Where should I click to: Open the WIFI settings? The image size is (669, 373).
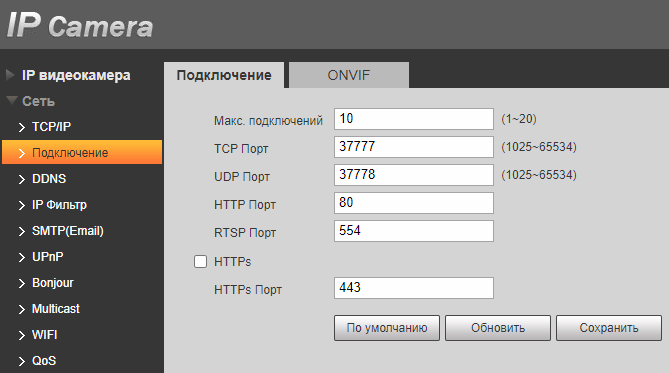coord(44,335)
